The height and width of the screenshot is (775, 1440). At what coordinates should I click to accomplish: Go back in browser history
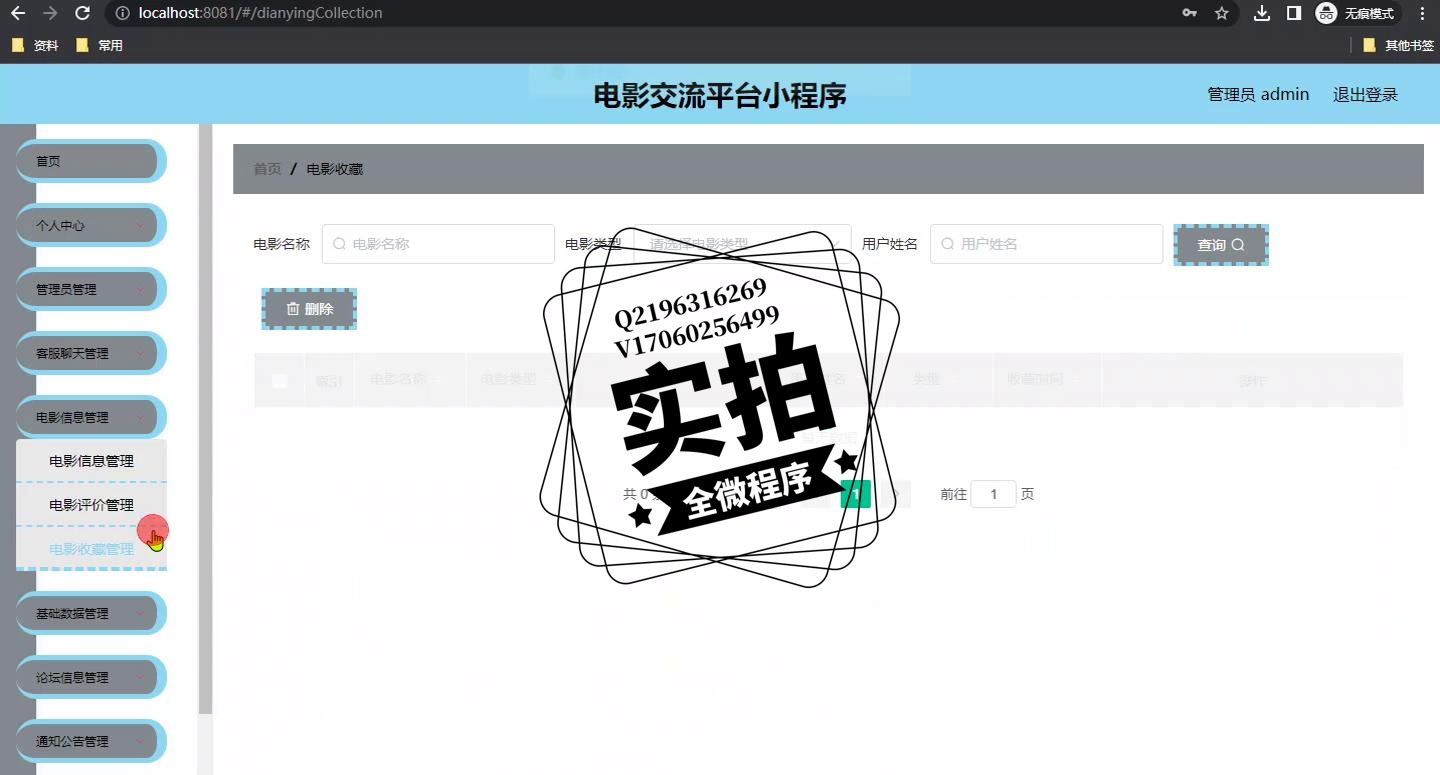[x=18, y=14]
